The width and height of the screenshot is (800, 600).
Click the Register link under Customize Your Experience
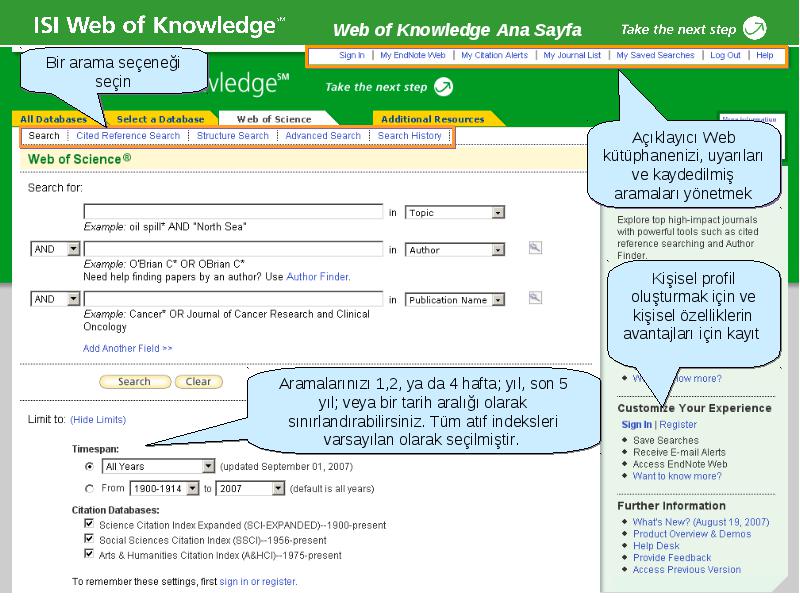pos(678,424)
